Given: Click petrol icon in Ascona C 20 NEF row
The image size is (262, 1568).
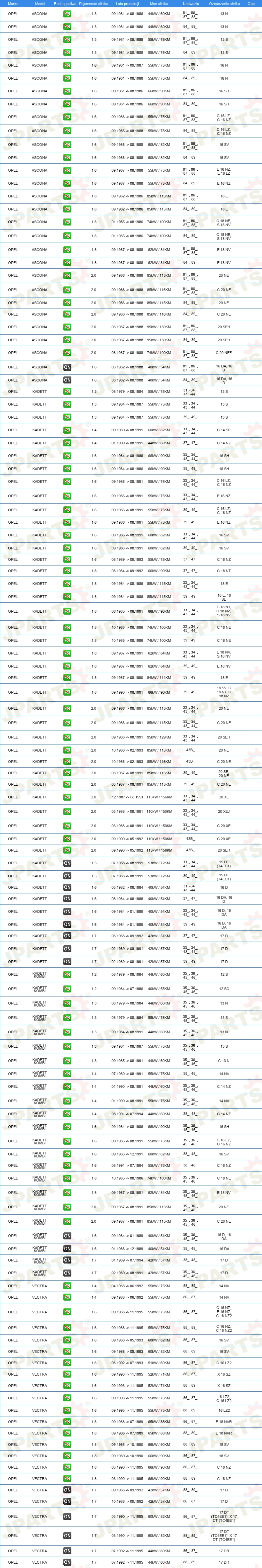Looking at the screenshot, I should pyautogui.click(x=67, y=353).
